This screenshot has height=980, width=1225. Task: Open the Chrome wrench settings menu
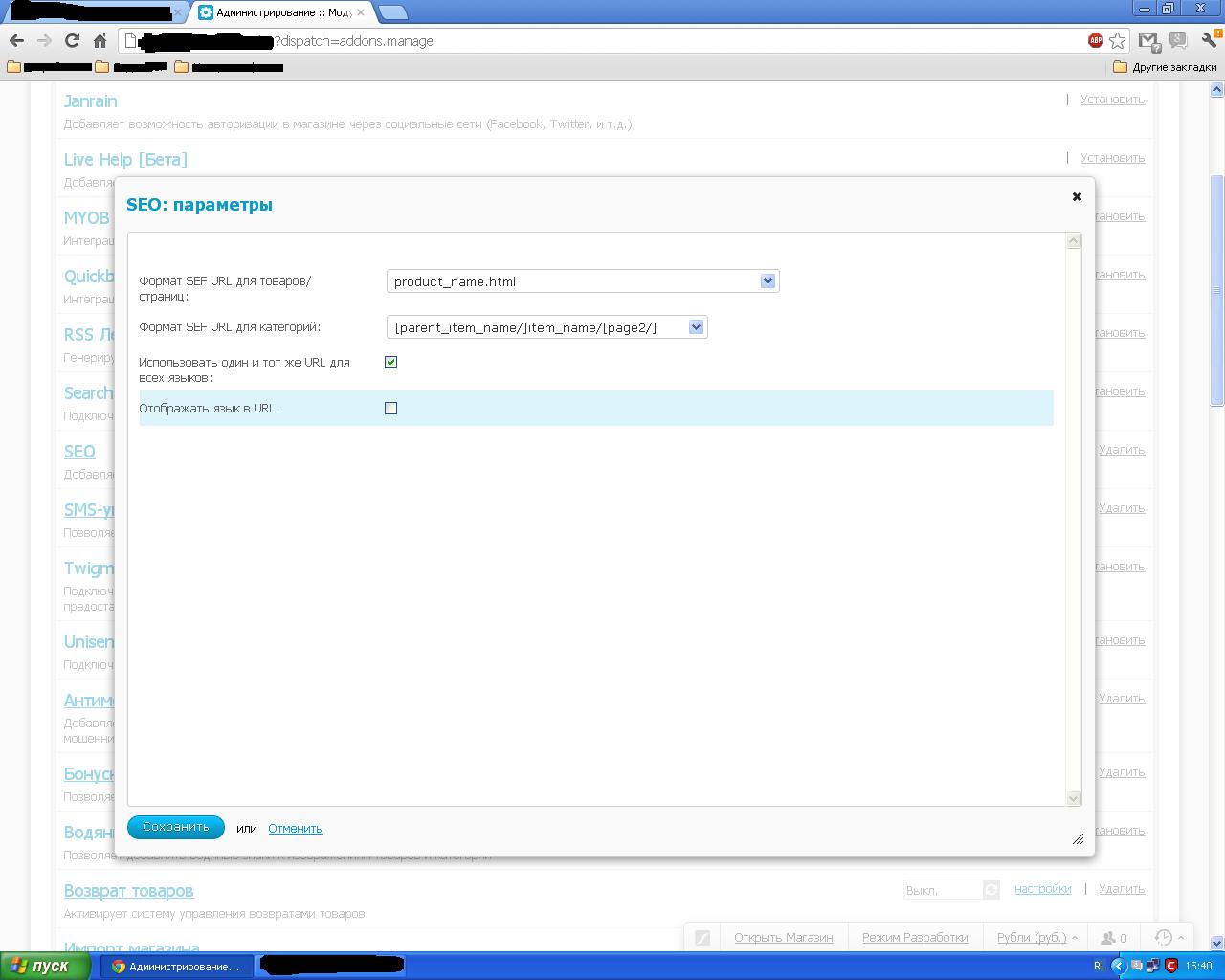pyautogui.click(x=1208, y=40)
